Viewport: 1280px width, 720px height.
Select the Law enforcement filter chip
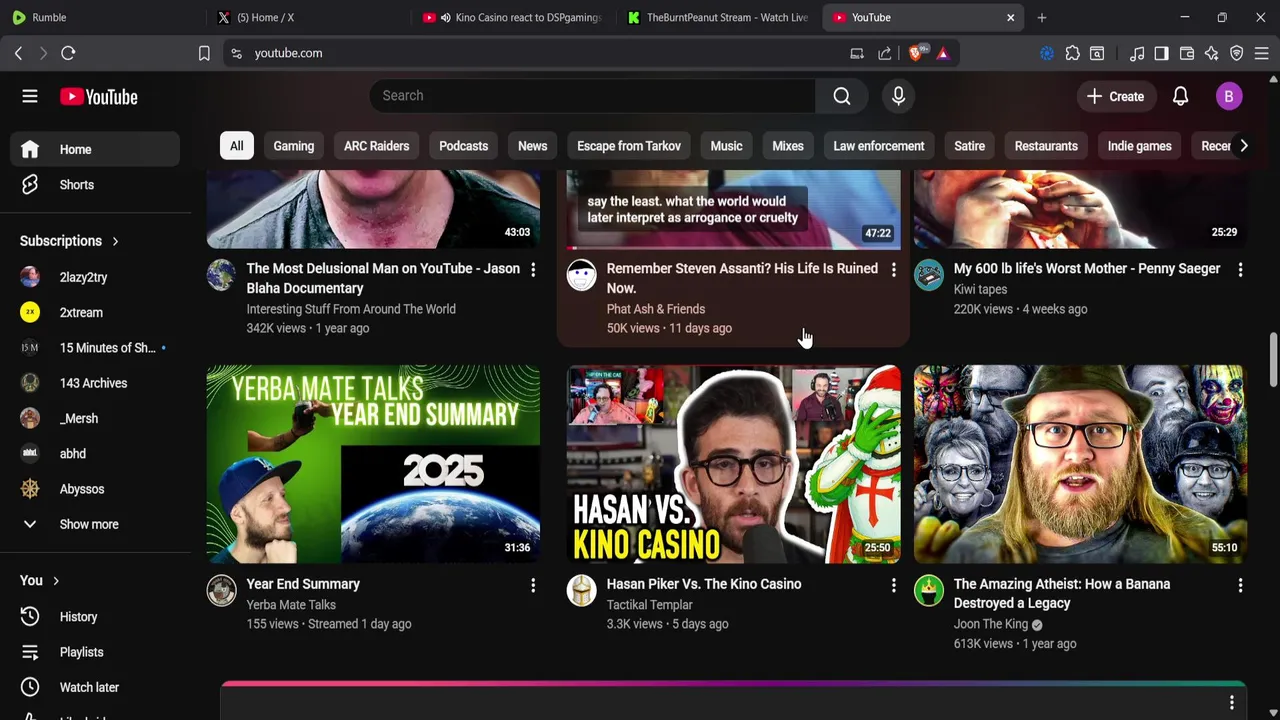(879, 146)
